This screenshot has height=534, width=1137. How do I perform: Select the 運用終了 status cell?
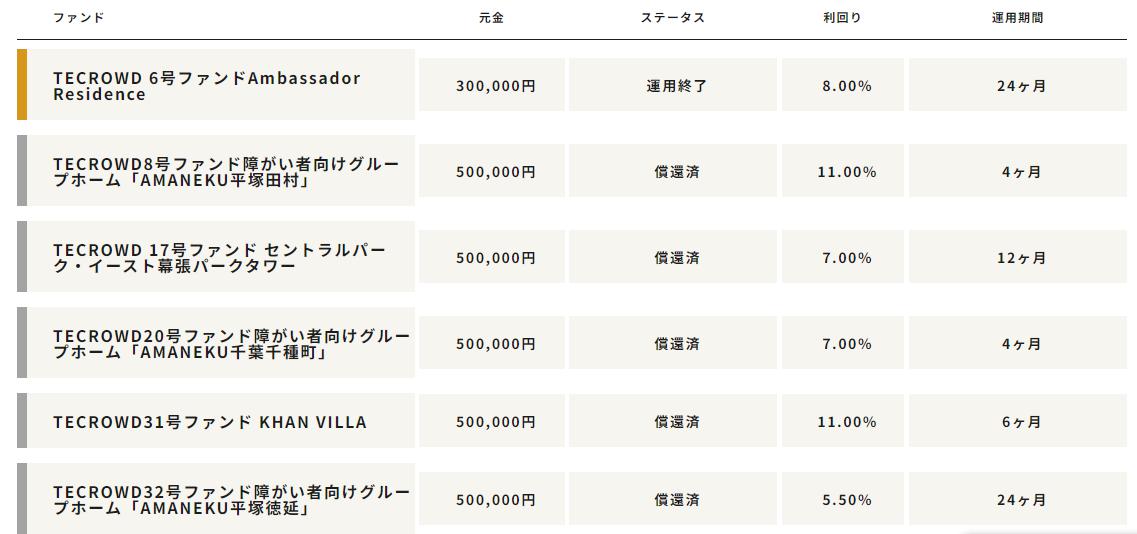point(673,85)
